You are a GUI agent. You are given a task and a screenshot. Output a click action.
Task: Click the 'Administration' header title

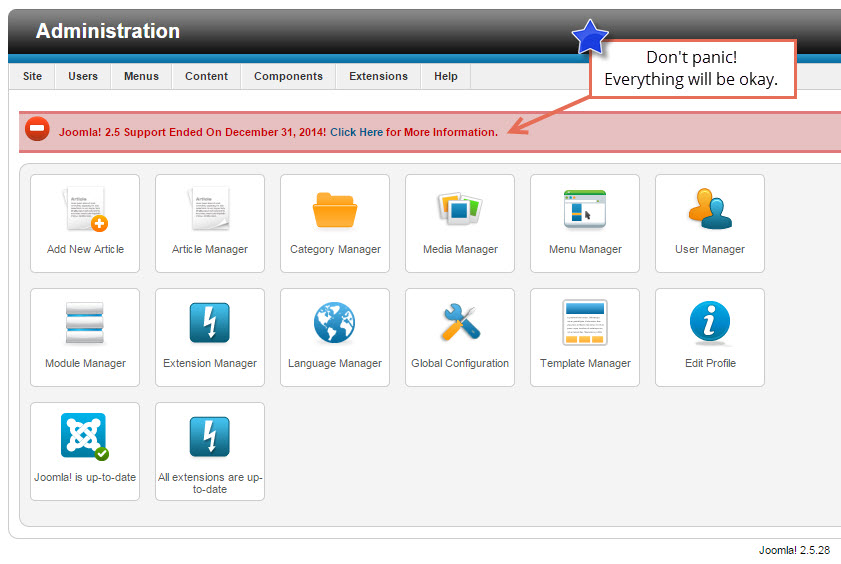(x=108, y=31)
